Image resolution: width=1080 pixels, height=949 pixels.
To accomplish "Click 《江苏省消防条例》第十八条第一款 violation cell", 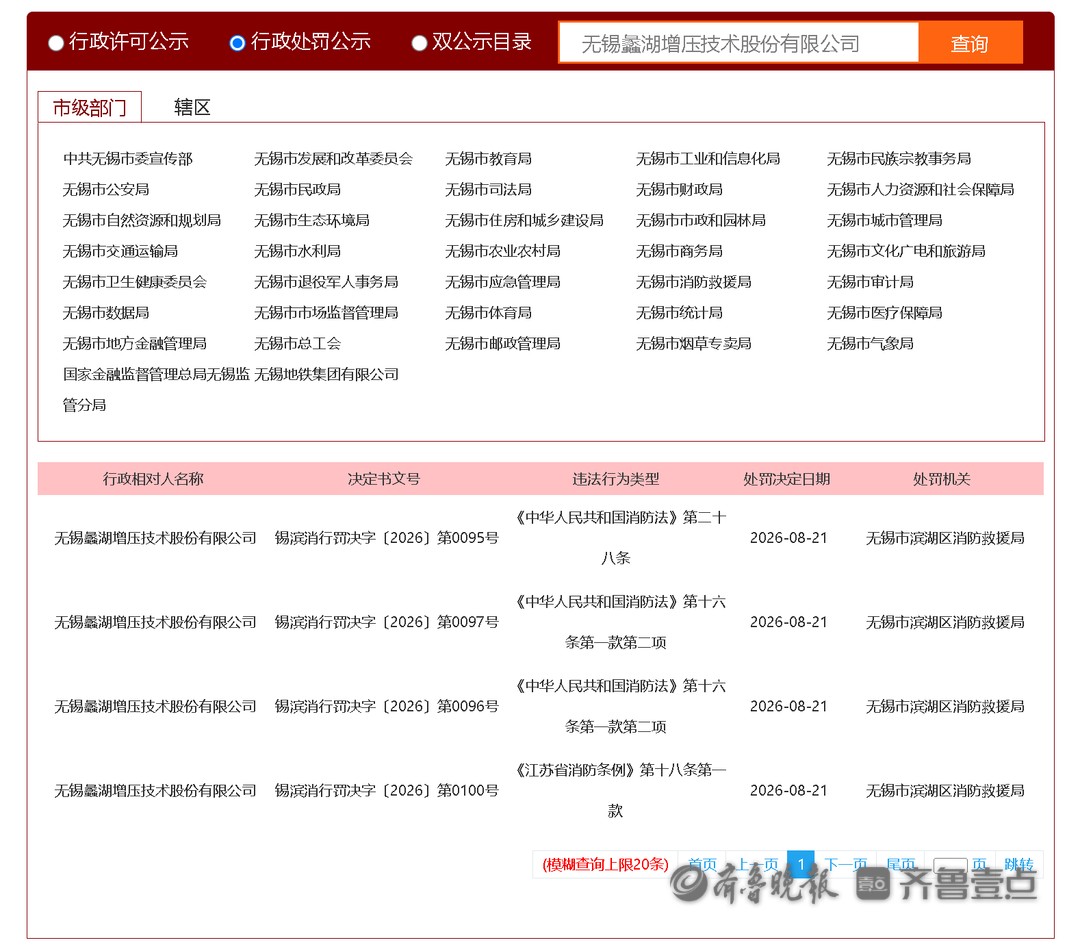I will tap(620, 791).
